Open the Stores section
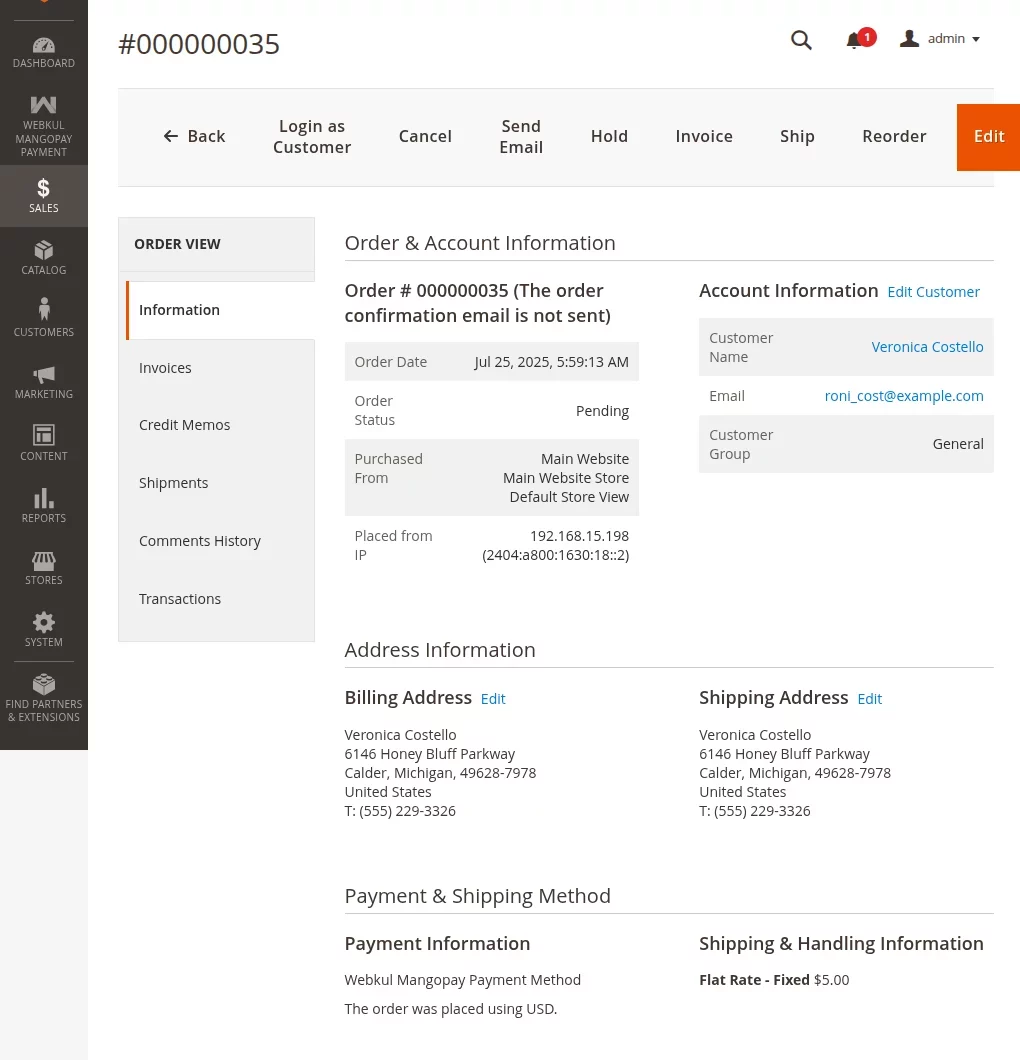The width and height of the screenshot is (1020, 1060). pyautogui.click(x=43, y=567)
